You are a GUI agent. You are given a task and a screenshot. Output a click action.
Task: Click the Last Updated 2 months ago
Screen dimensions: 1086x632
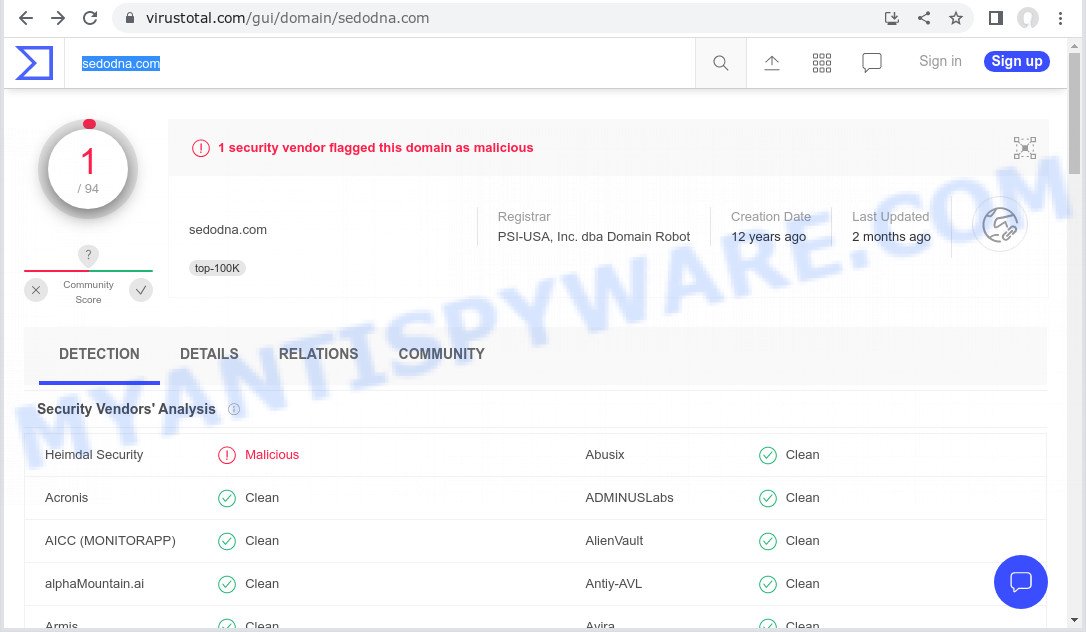891,237
